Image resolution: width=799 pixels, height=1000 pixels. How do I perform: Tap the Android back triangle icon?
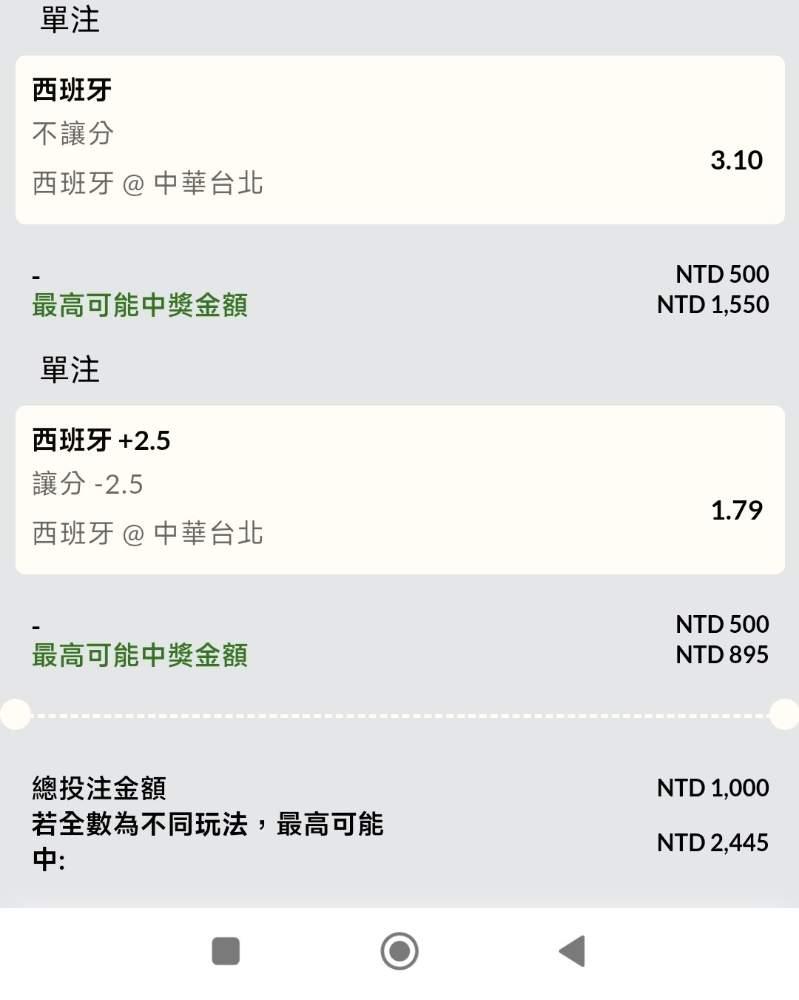click(572, 951)
